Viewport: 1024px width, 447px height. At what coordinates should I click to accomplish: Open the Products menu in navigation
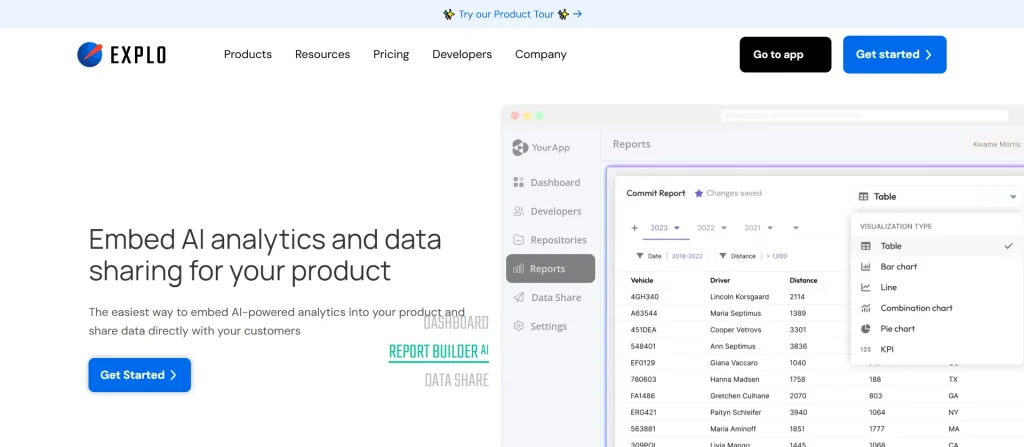point(248,55)
